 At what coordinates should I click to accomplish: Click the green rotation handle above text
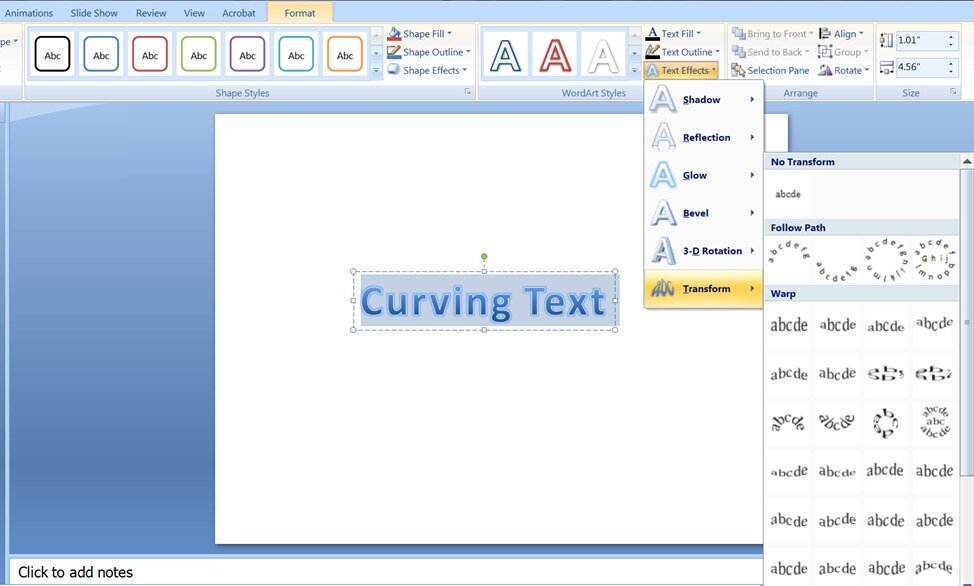[484, 257]
